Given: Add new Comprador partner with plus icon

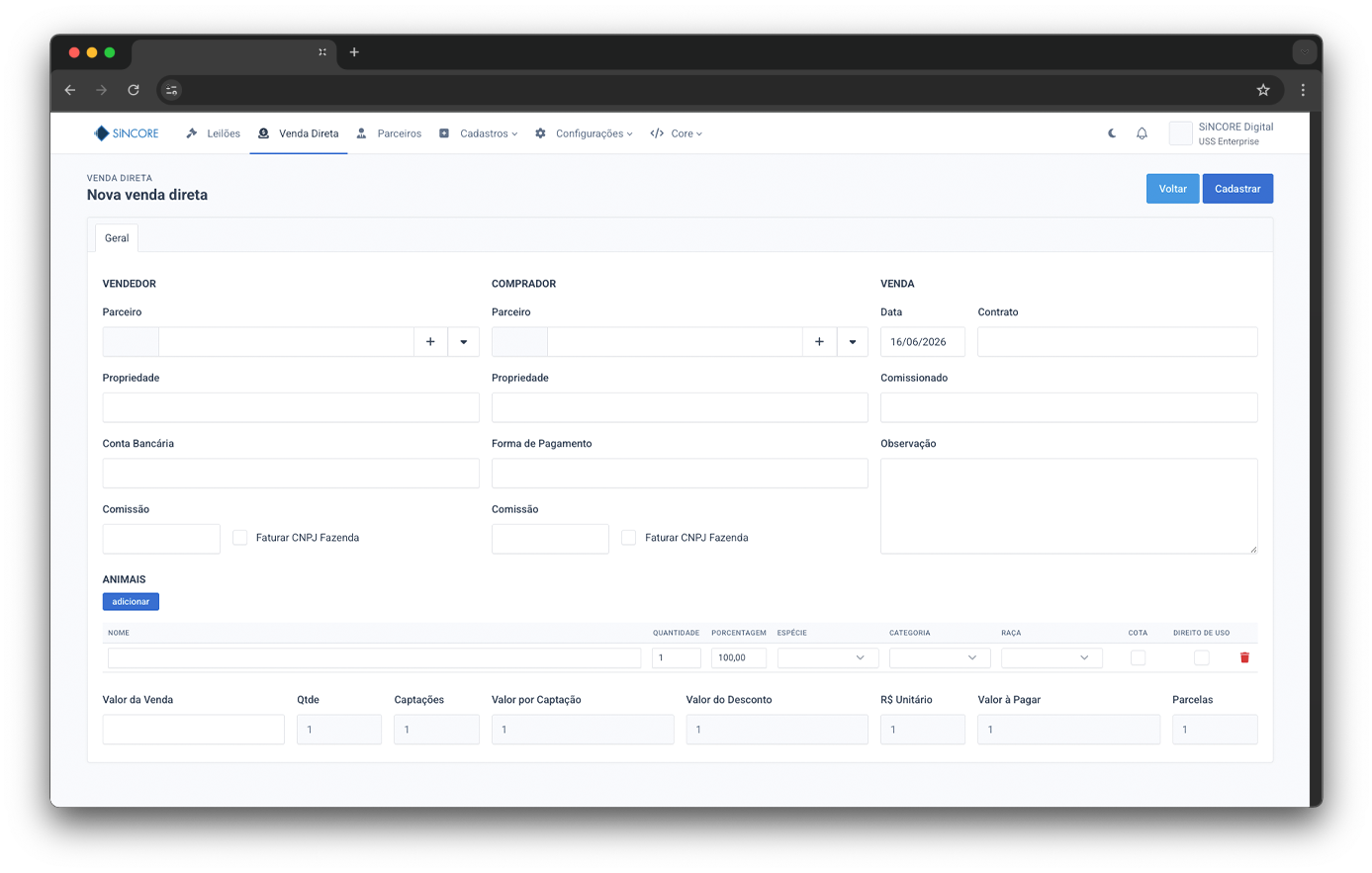Looking at the screenshot, I should [819, 342].
